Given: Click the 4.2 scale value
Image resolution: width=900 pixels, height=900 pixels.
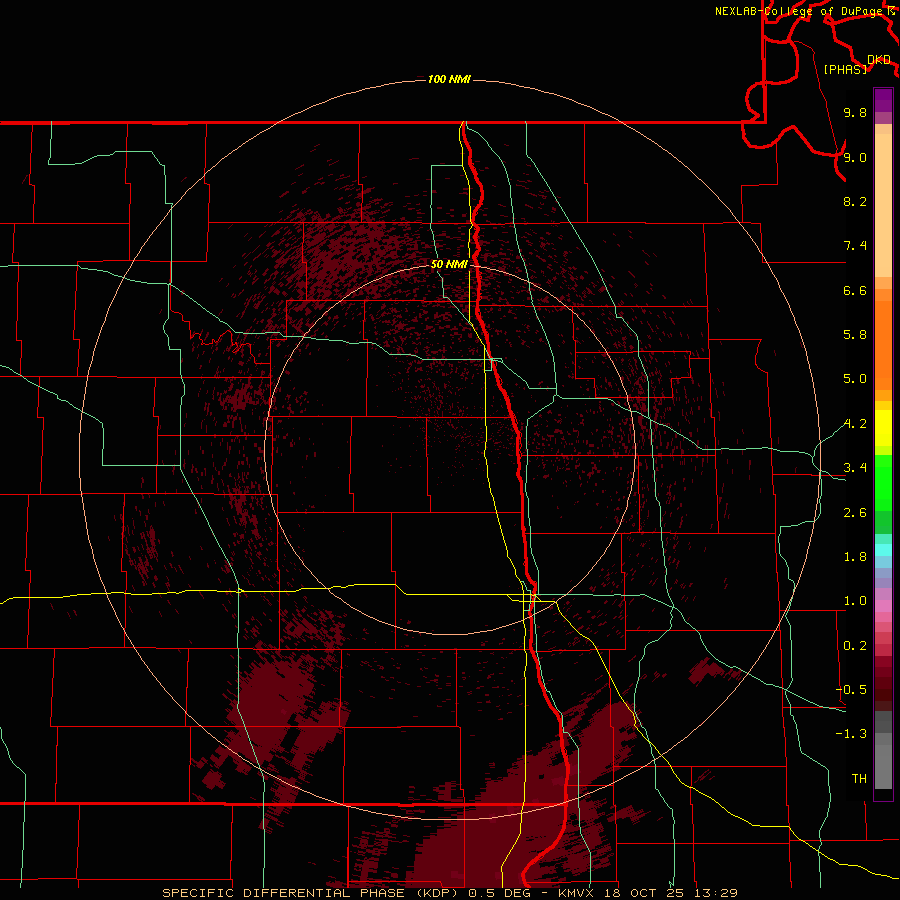Looking at the screenshot, I should 855,424.
